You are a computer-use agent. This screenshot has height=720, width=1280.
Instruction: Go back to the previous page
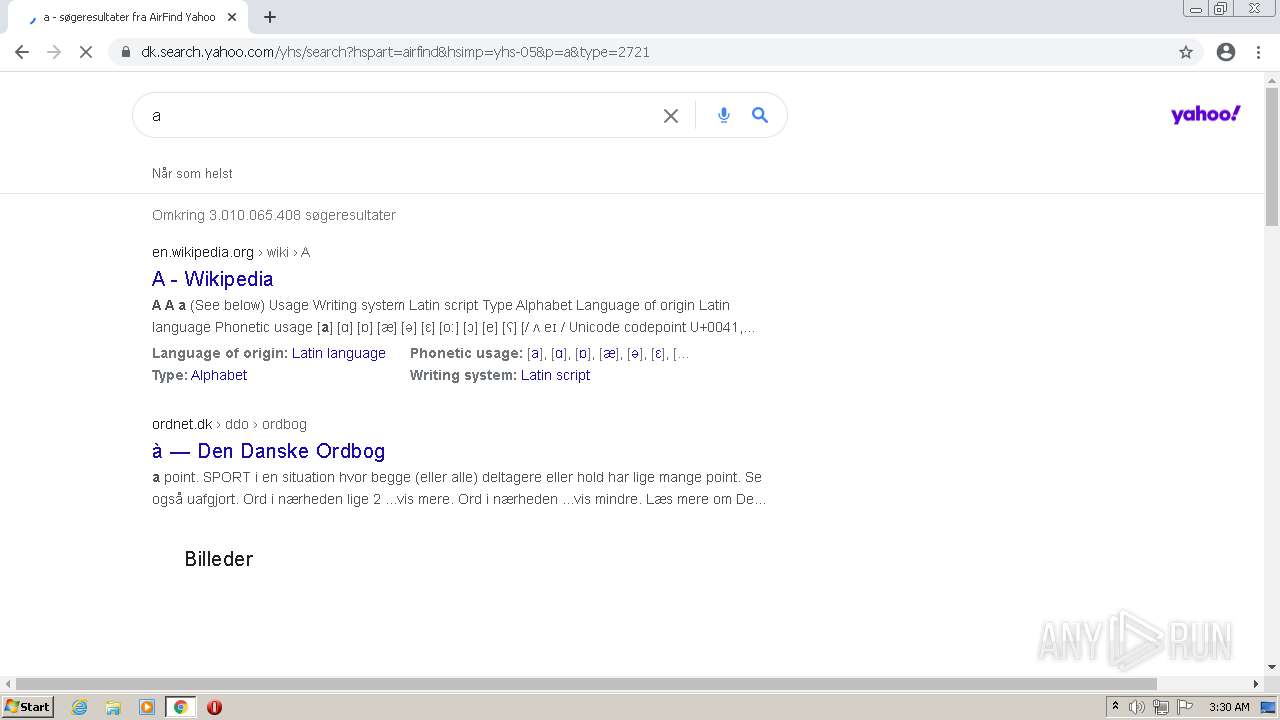22,52
